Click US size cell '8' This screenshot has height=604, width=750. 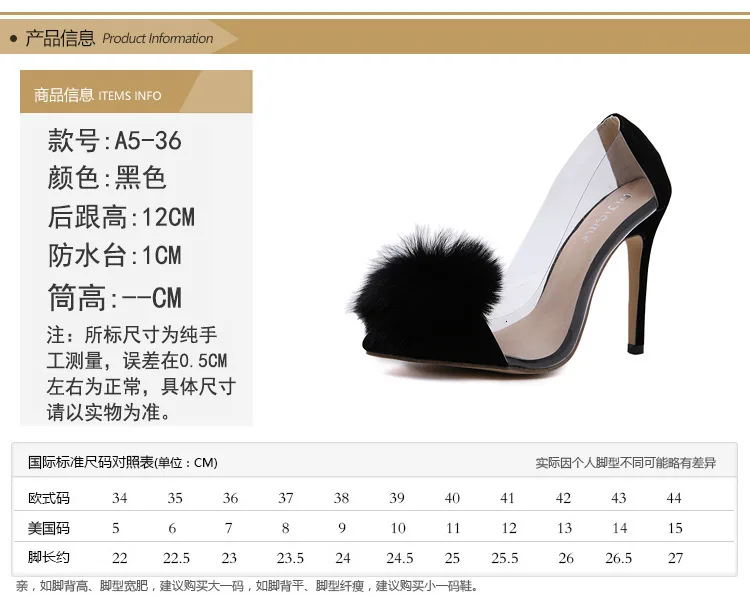click(x=286, y=528)
